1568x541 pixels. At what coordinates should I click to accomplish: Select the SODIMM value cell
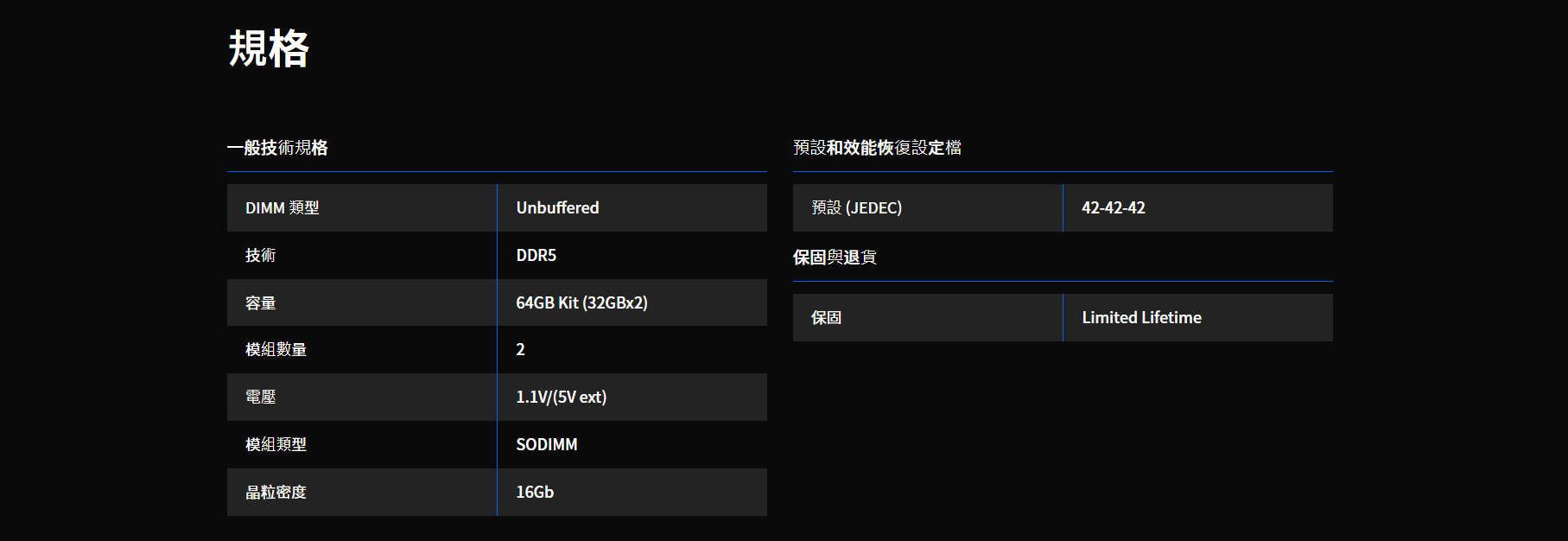(632, 444)
